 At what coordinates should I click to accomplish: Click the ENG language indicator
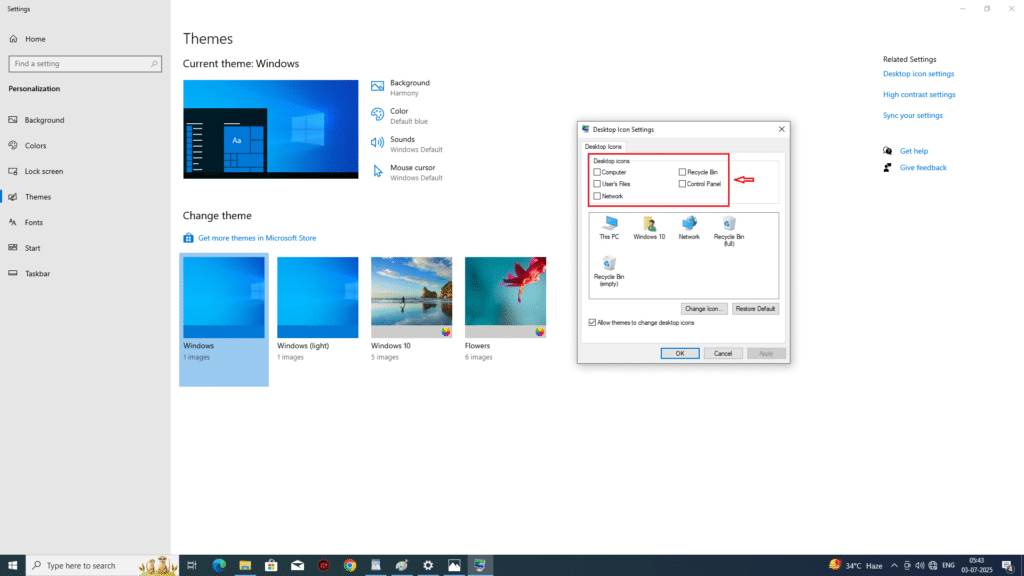(x=949, y=566)
